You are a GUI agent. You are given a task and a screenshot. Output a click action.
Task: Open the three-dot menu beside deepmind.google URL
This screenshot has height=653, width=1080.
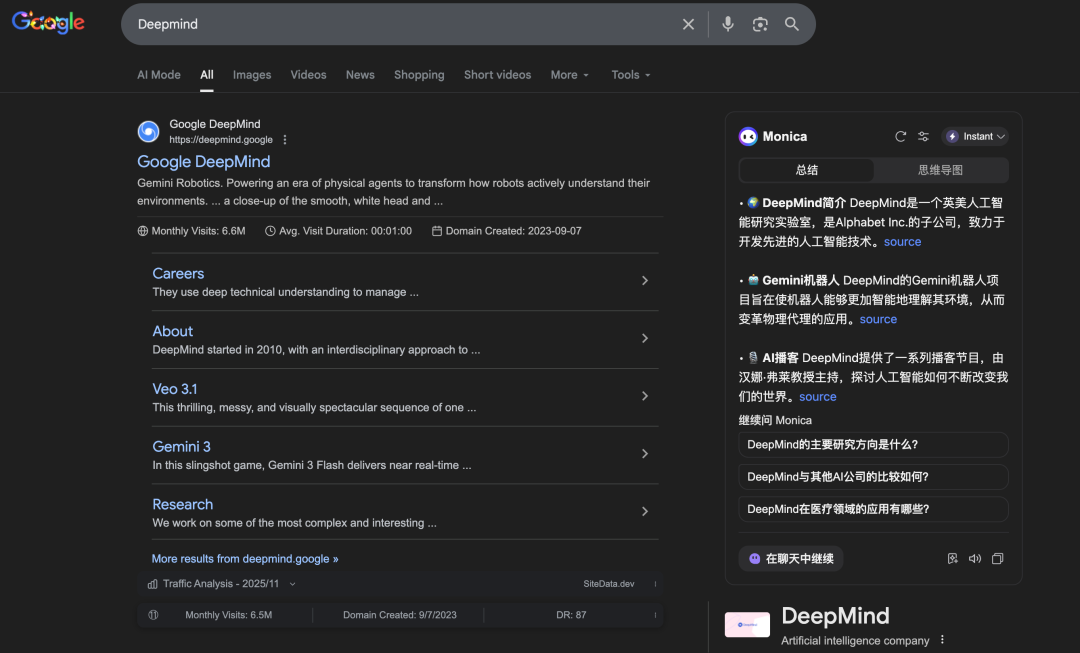pos(284,140)
